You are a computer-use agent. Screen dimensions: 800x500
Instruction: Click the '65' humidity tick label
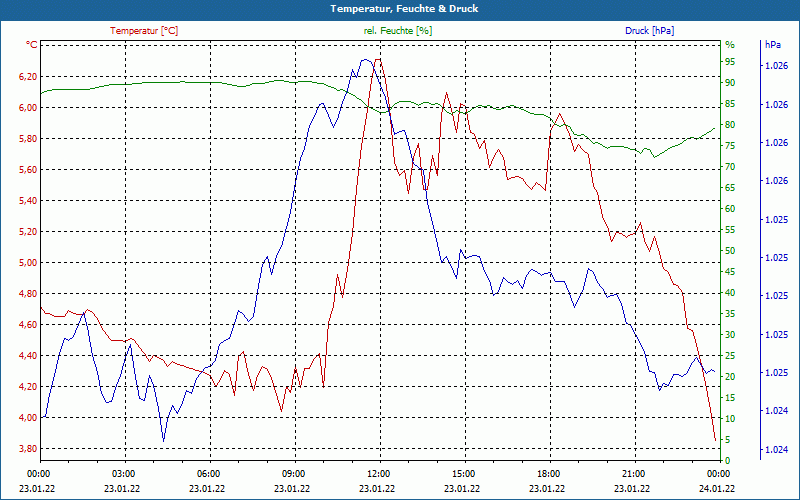(730, 188)
